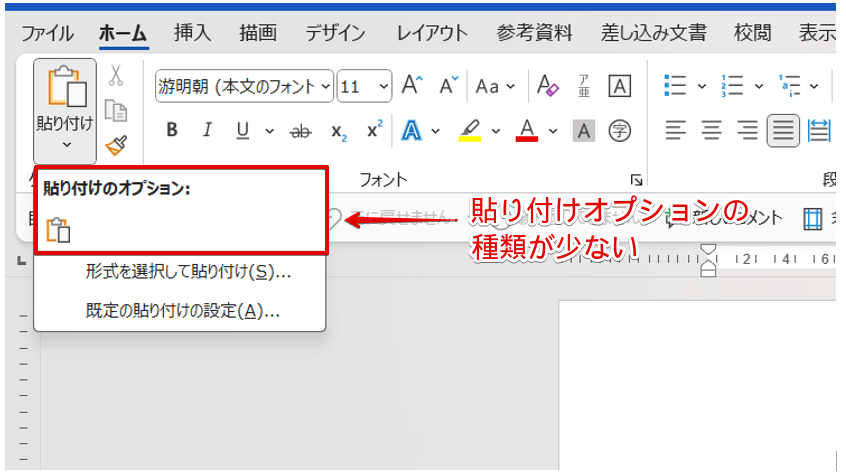Open the Paste dropdown arrow
The height and width of the screenshot is (473, 846).
[66, 145]
